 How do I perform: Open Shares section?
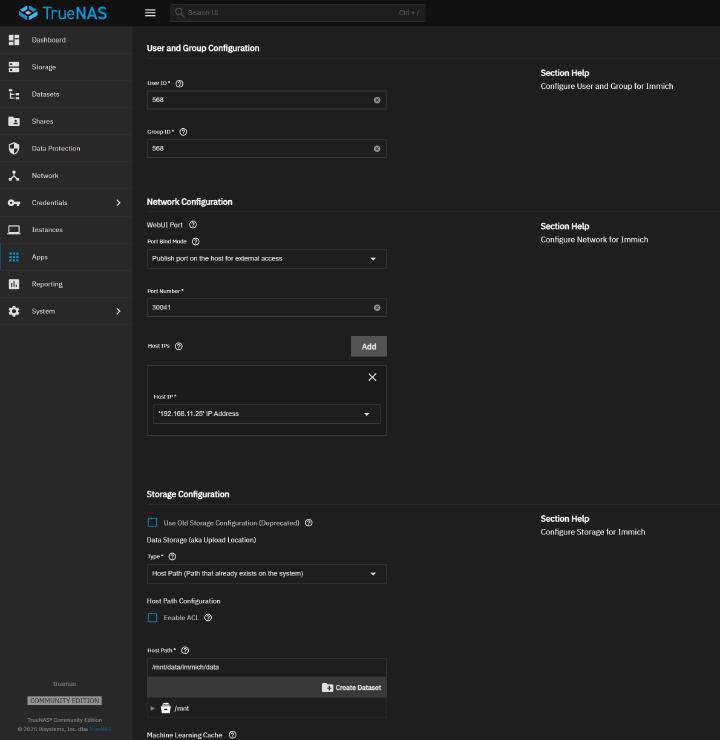tap(66, 121)
